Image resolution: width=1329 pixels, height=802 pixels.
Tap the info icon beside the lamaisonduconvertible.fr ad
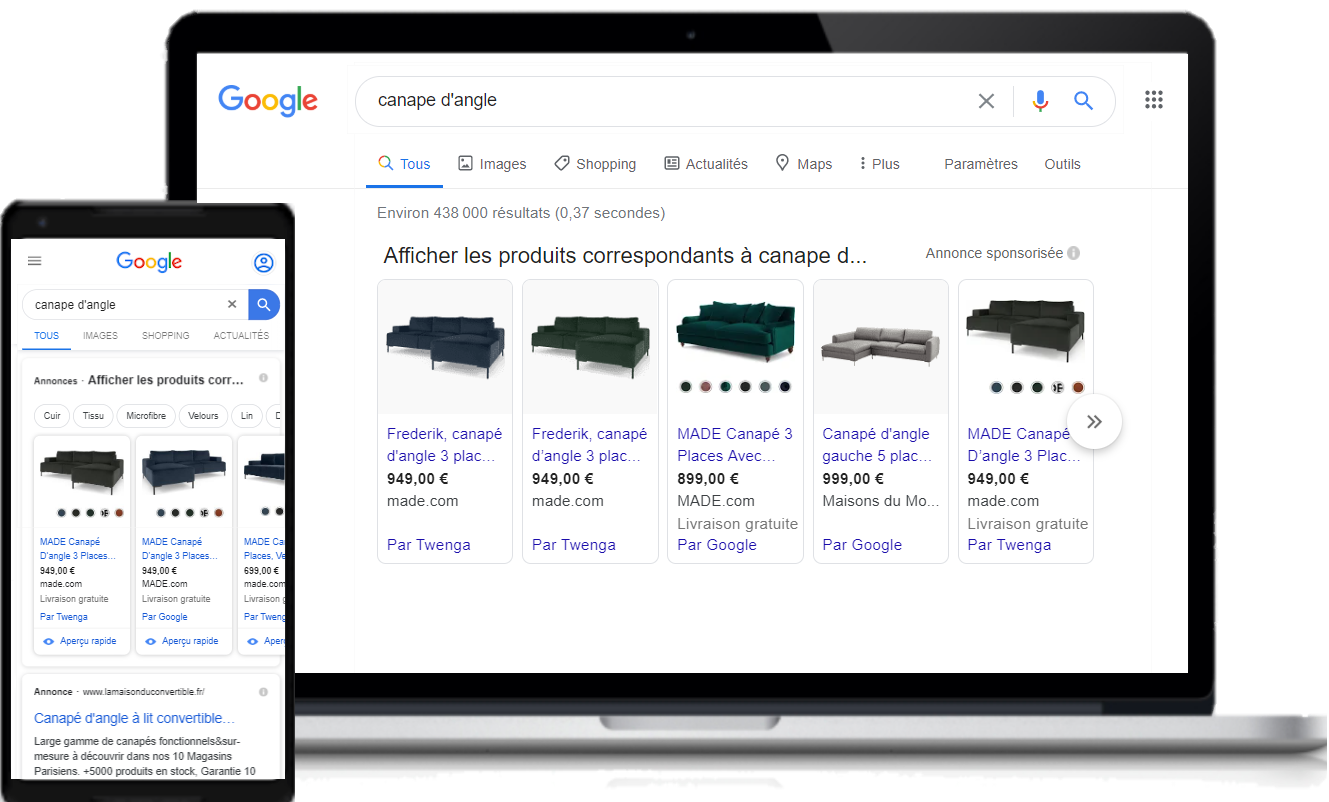click(x=263, y=692)
